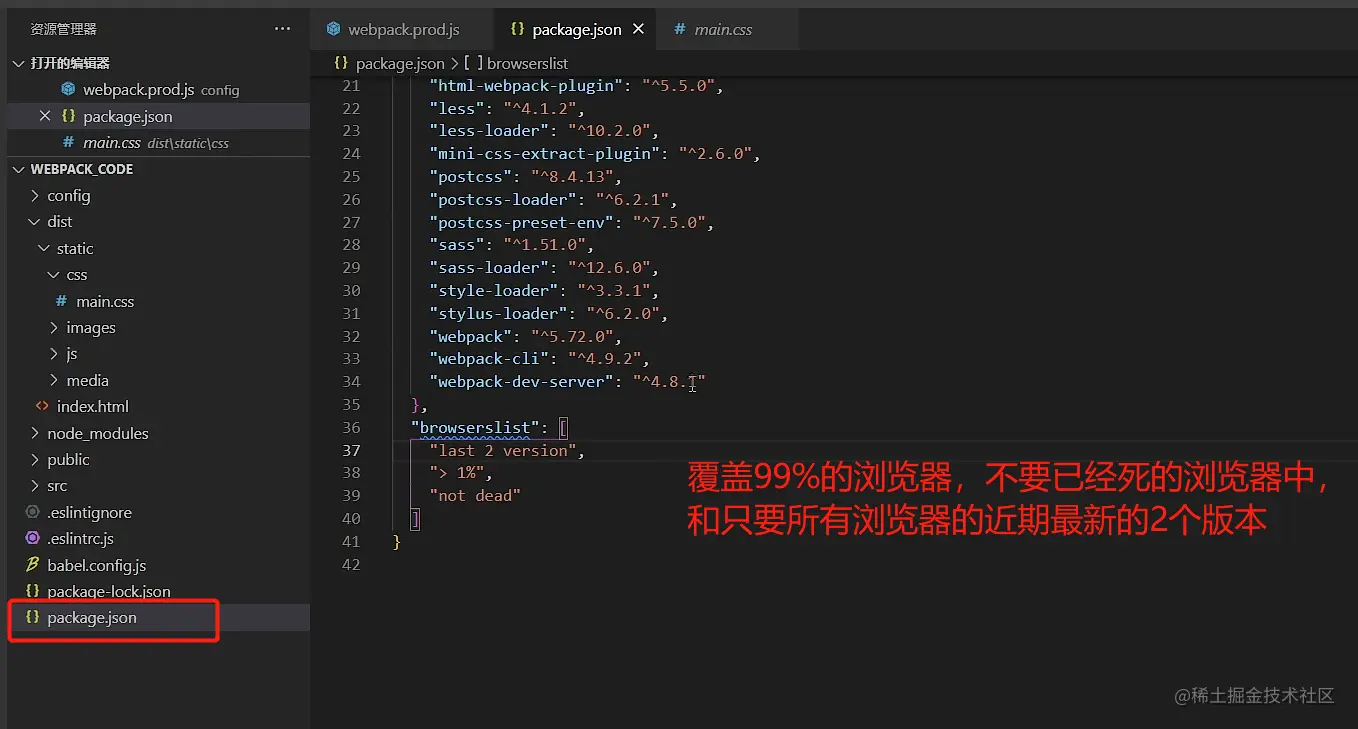Screen dimensions: 1358x729
Task: Collapse the WEBPACK_CODE root folder
Action: (18, 169)
